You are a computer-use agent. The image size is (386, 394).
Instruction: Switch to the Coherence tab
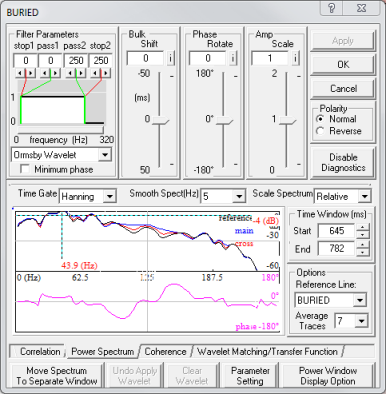coord(165,352)
